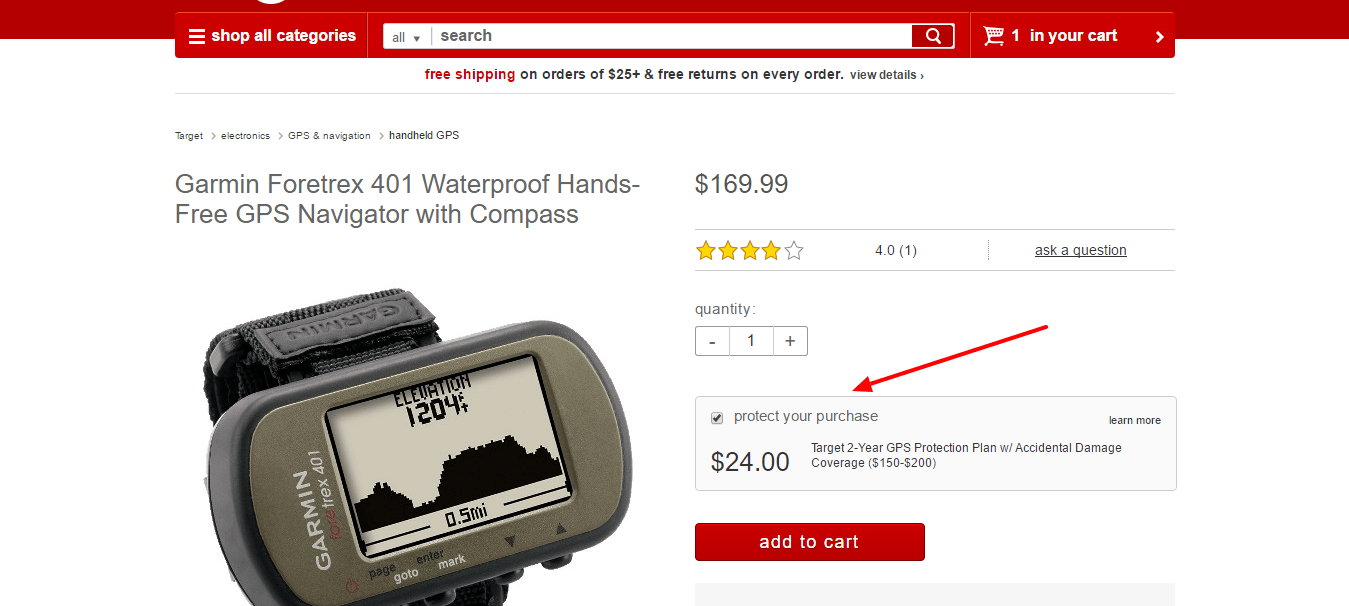Go to electronics breadcrumb
The image size is (1349, 606).
tap(245, 135)
